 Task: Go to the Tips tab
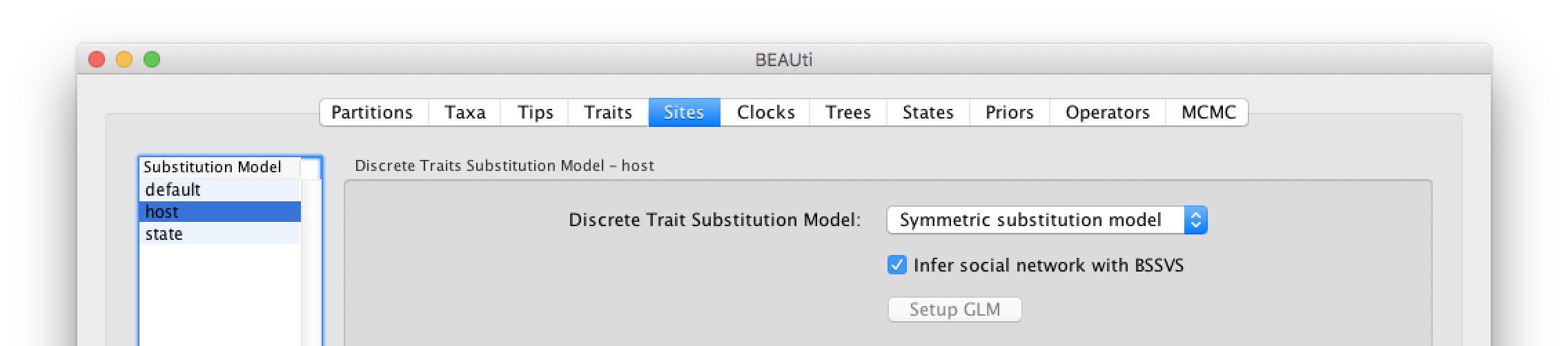point(535,112)
